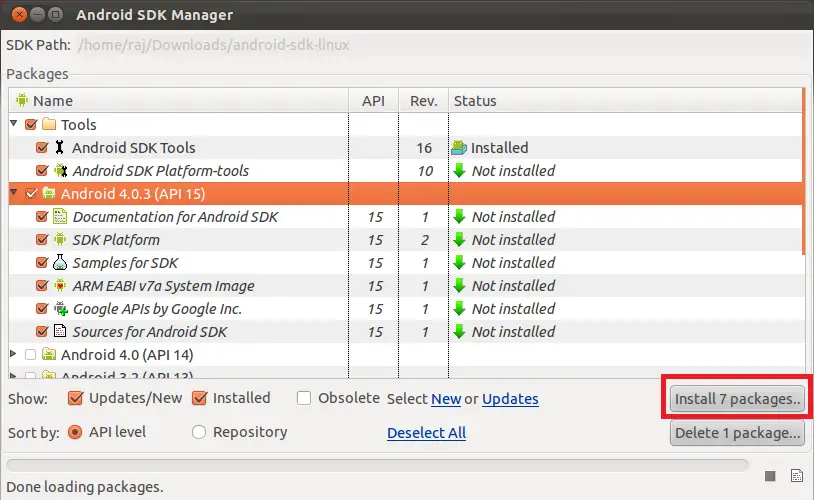Disable the Updates/New filter checkbox
Screen dimensions: 814x500
(75, 398)
